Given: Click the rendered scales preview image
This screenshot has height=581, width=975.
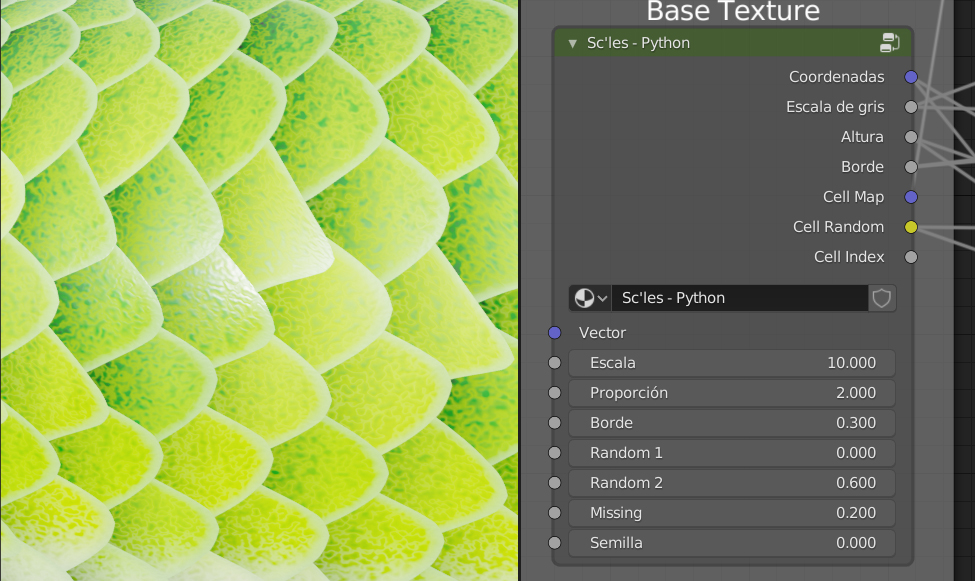Looking at the screenshot, I should [259, 290].
